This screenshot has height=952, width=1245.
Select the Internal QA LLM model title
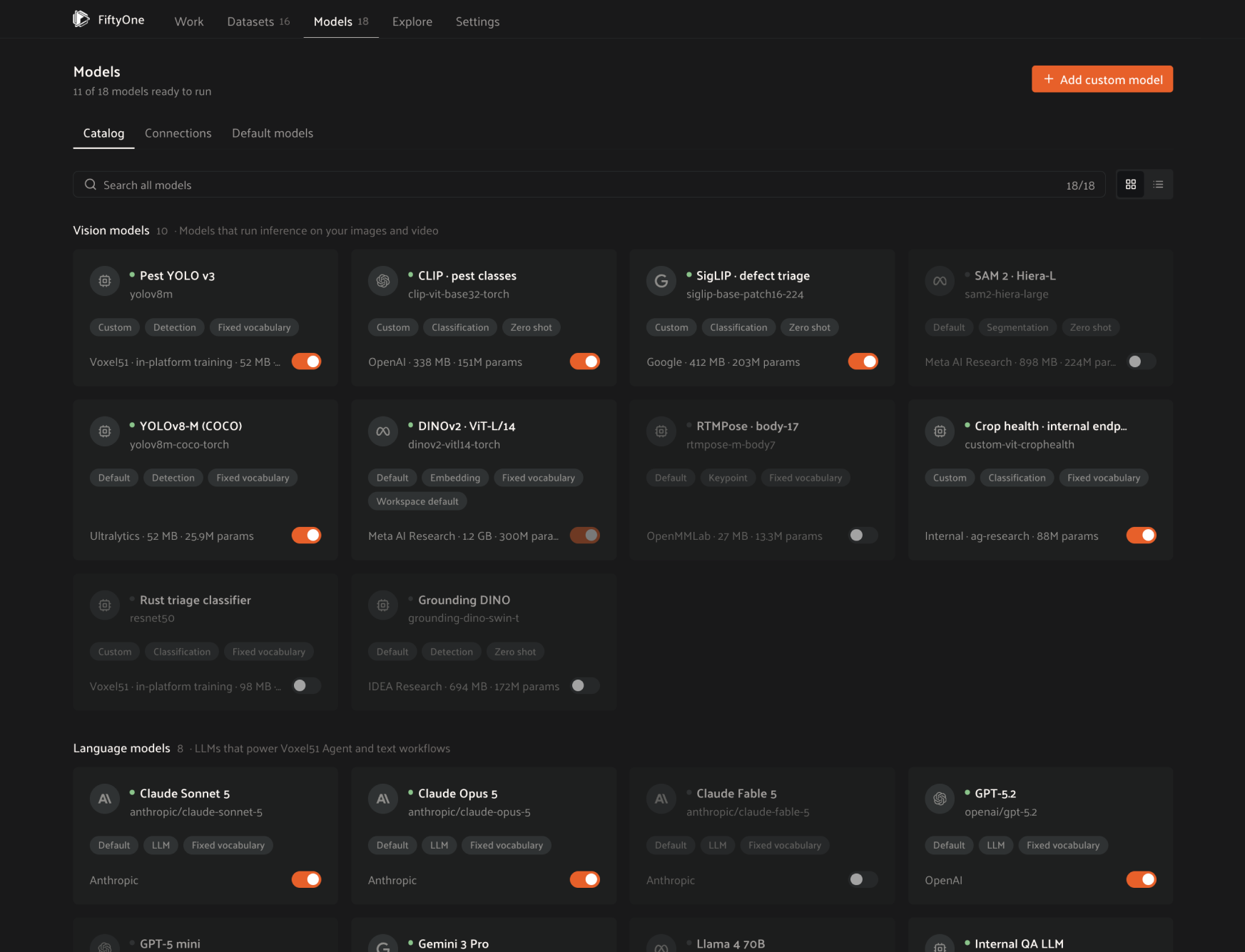pos(1019,943)
